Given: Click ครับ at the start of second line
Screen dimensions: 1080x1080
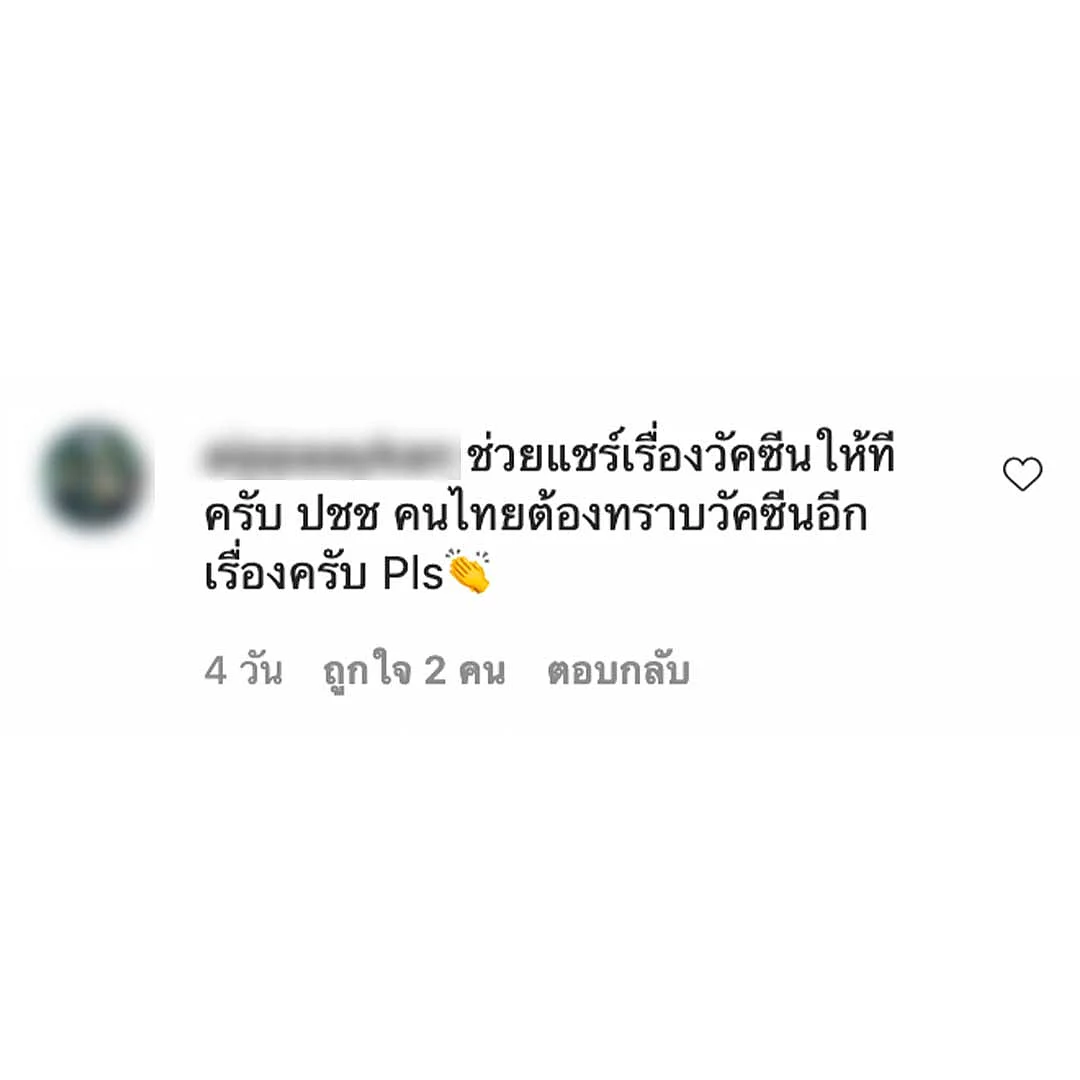Looking at the screenshot, I should (x=244, y=515).
